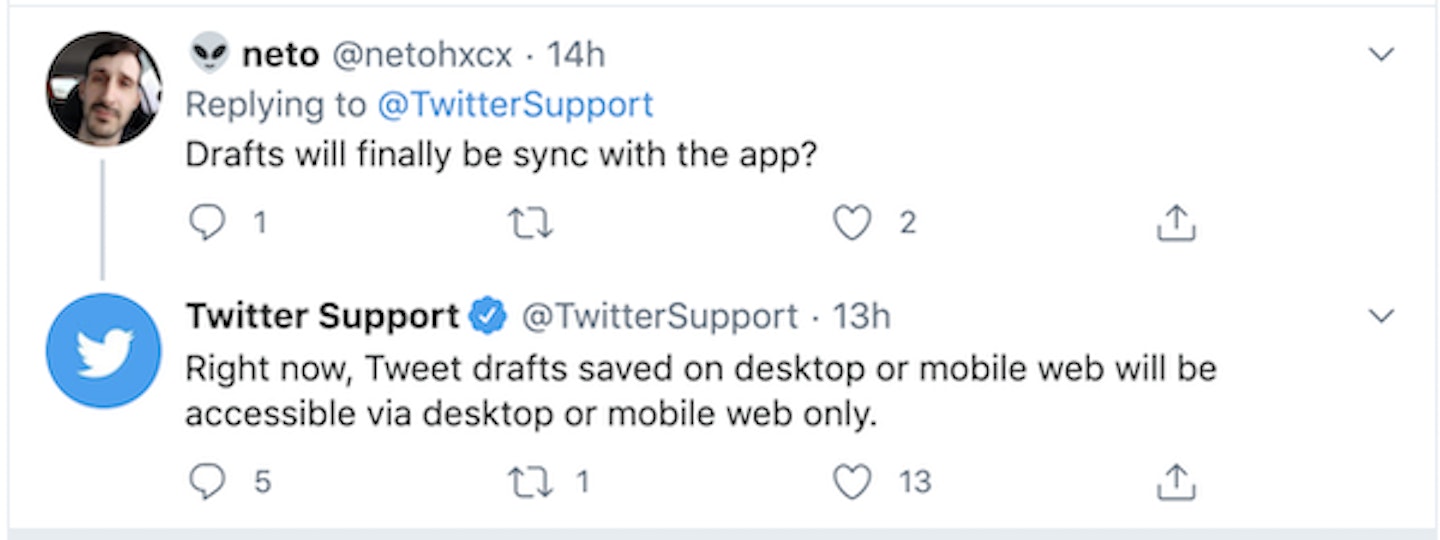This screenshot has width=1440, height=540.
Task: Open the tweet text starting 'Right now, Tweet drafts'
Action: 700,390
